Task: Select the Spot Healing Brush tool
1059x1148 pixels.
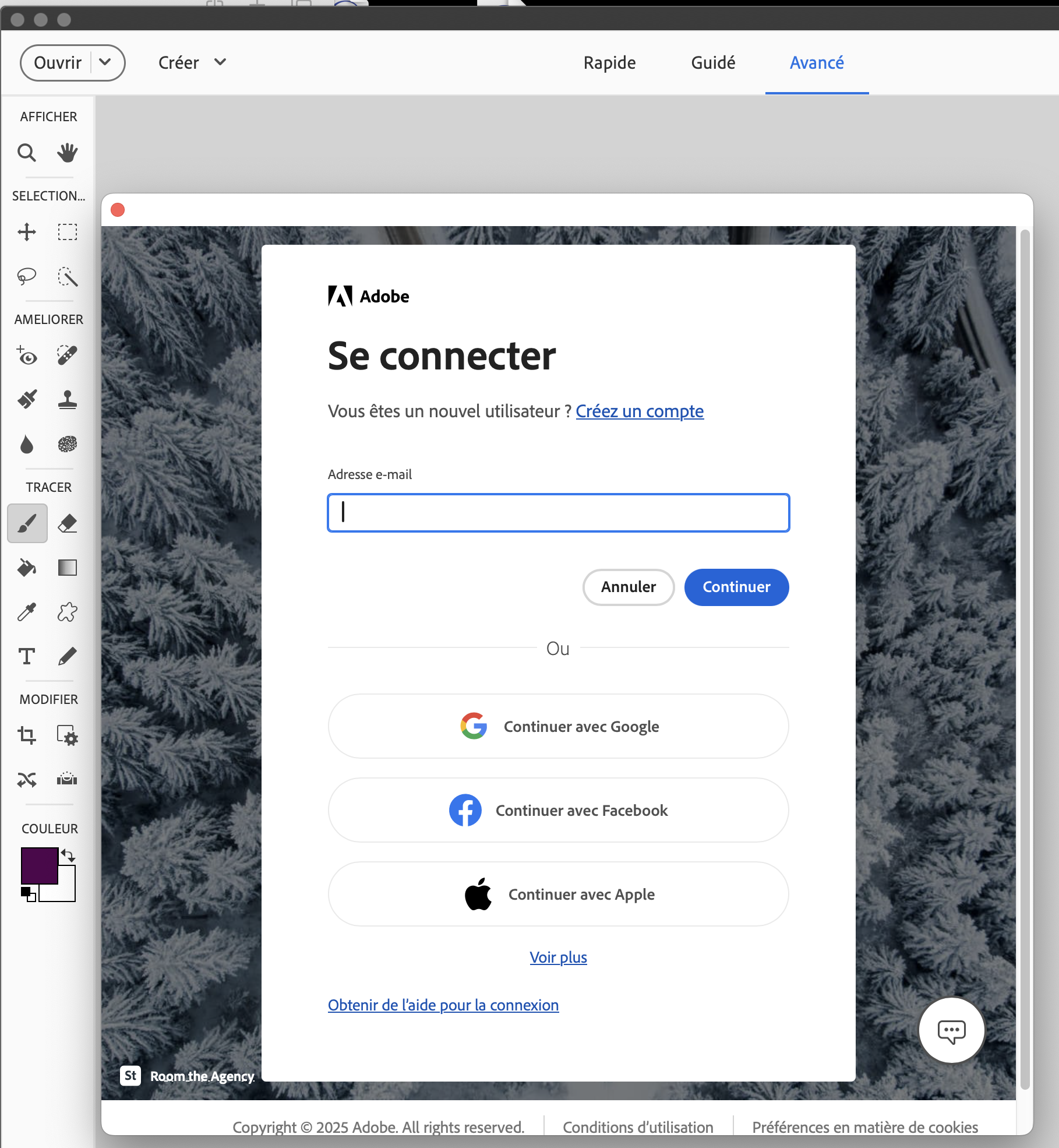Action: tap(68, 355)
